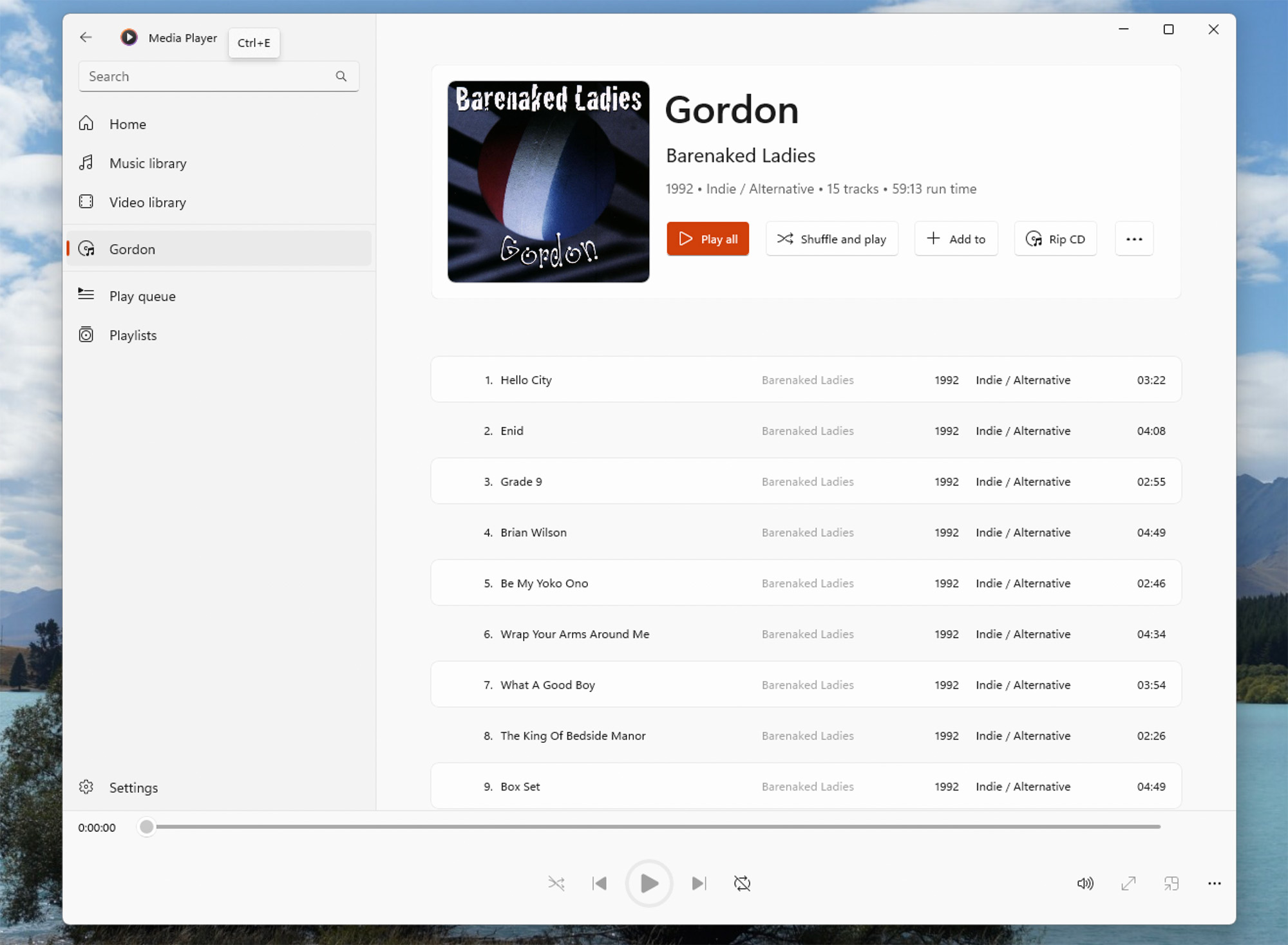
Task: Navigate to Playlists in sidebar
Action: tap(133, 335)
